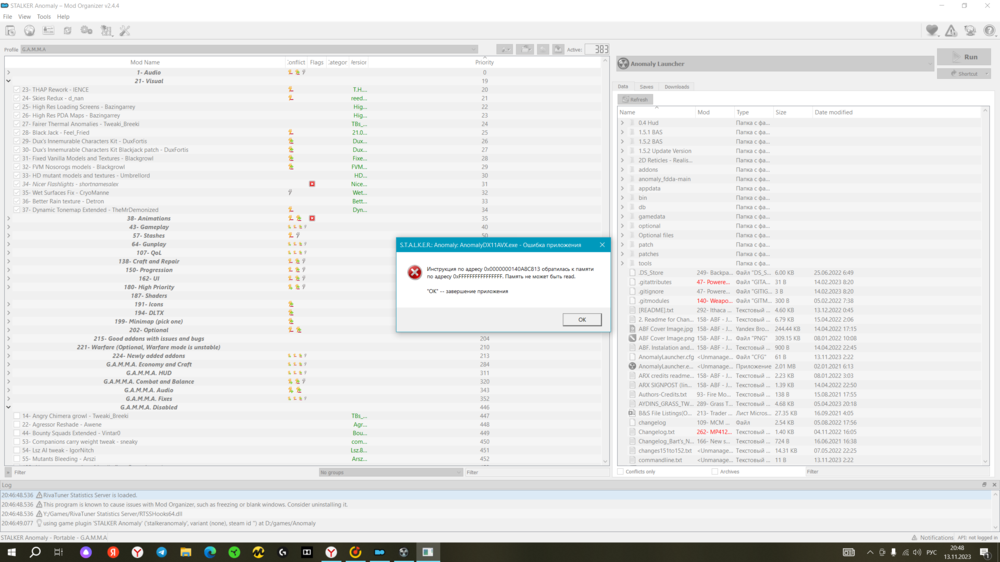Click the red error icon in dialog
The height and width of the screenshot is (562, 1000).
(414, 273)
